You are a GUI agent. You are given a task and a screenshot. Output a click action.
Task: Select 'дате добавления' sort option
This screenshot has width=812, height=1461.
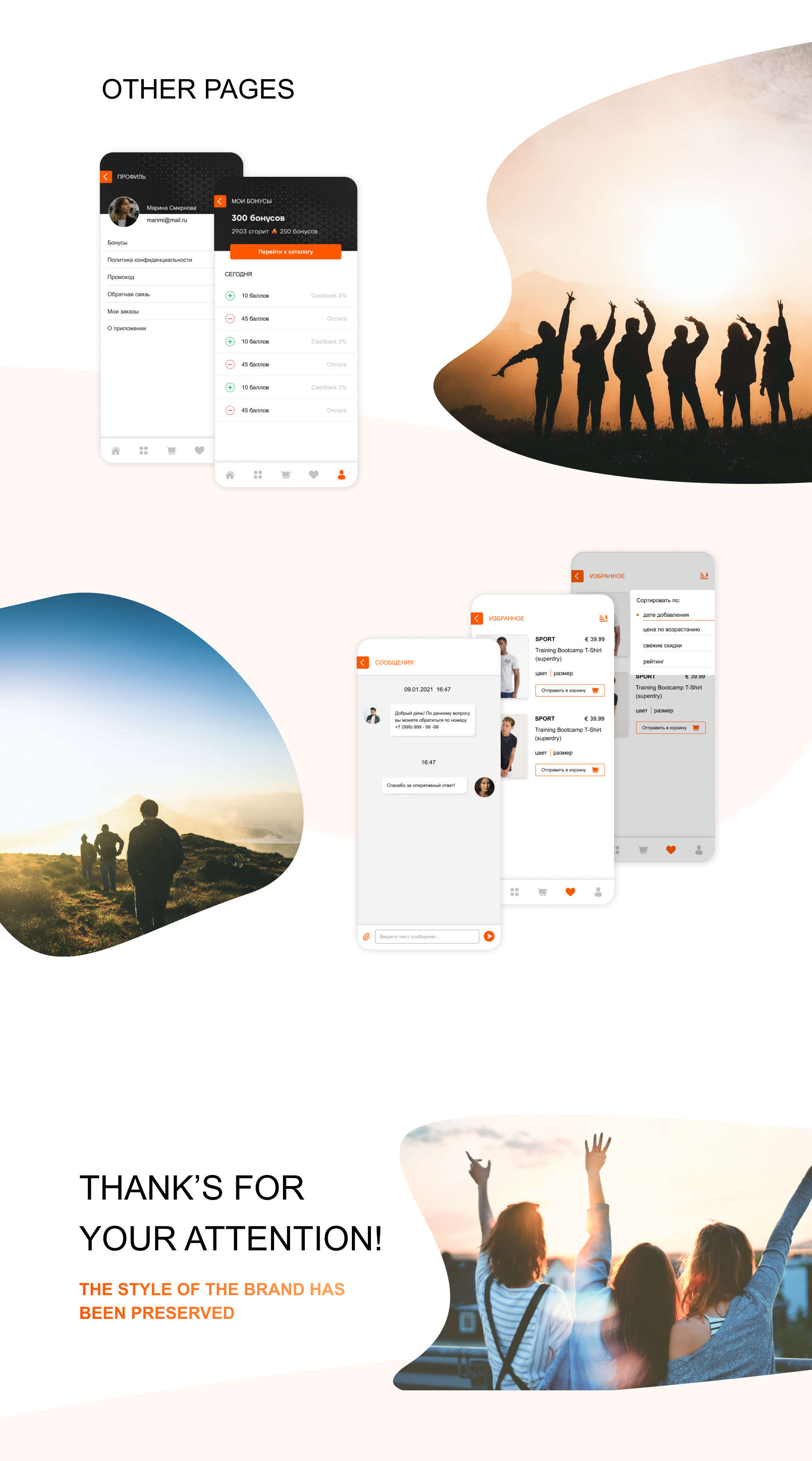666,615
